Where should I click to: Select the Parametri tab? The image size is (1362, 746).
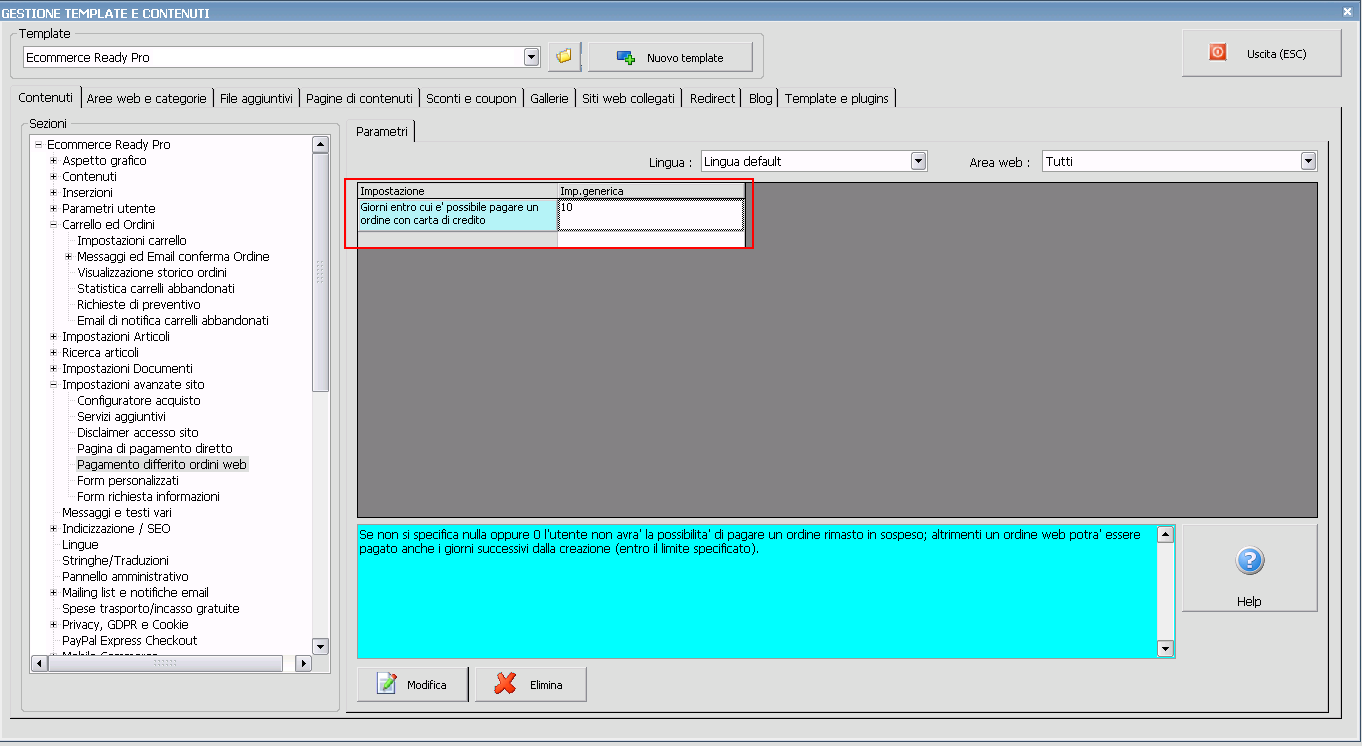(382, 131)
